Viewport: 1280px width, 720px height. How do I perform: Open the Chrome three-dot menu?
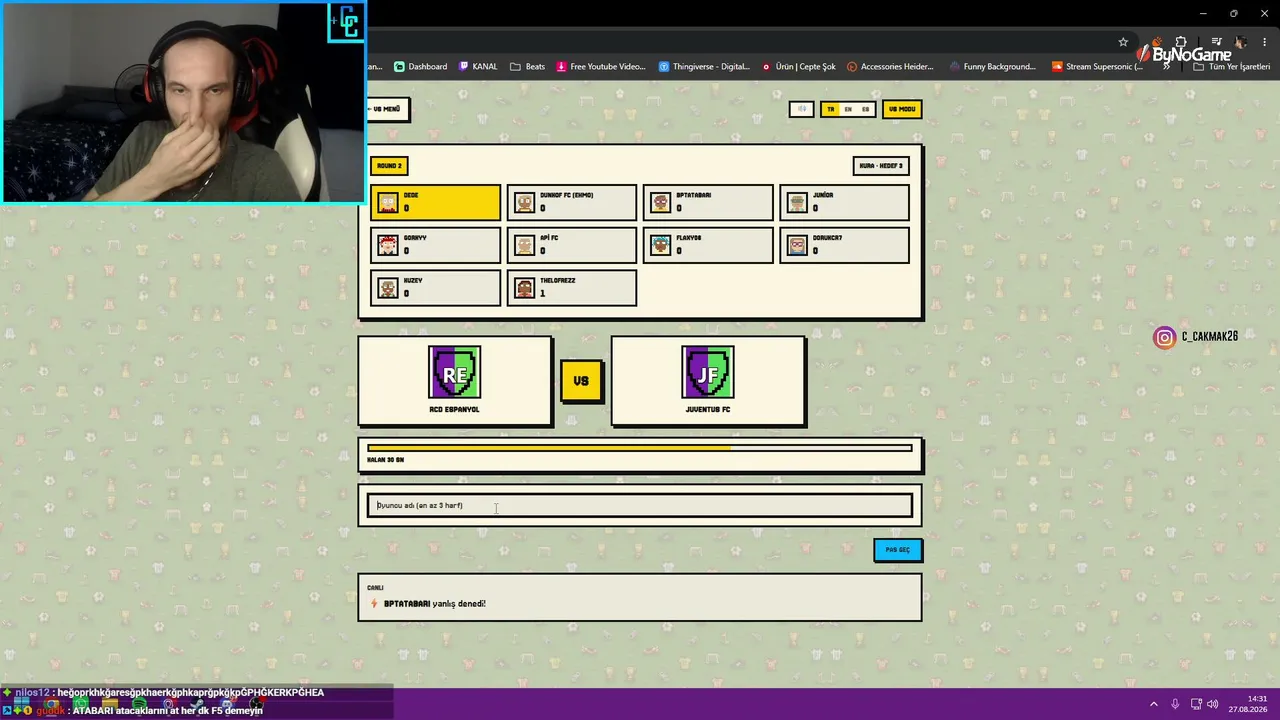1264,42
